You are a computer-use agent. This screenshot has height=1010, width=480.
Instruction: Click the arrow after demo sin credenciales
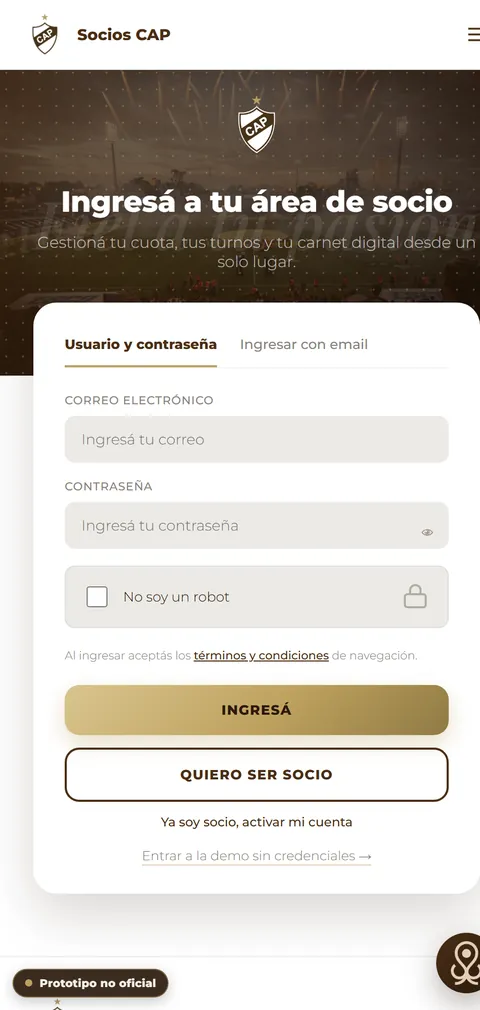tap(365, 857)
